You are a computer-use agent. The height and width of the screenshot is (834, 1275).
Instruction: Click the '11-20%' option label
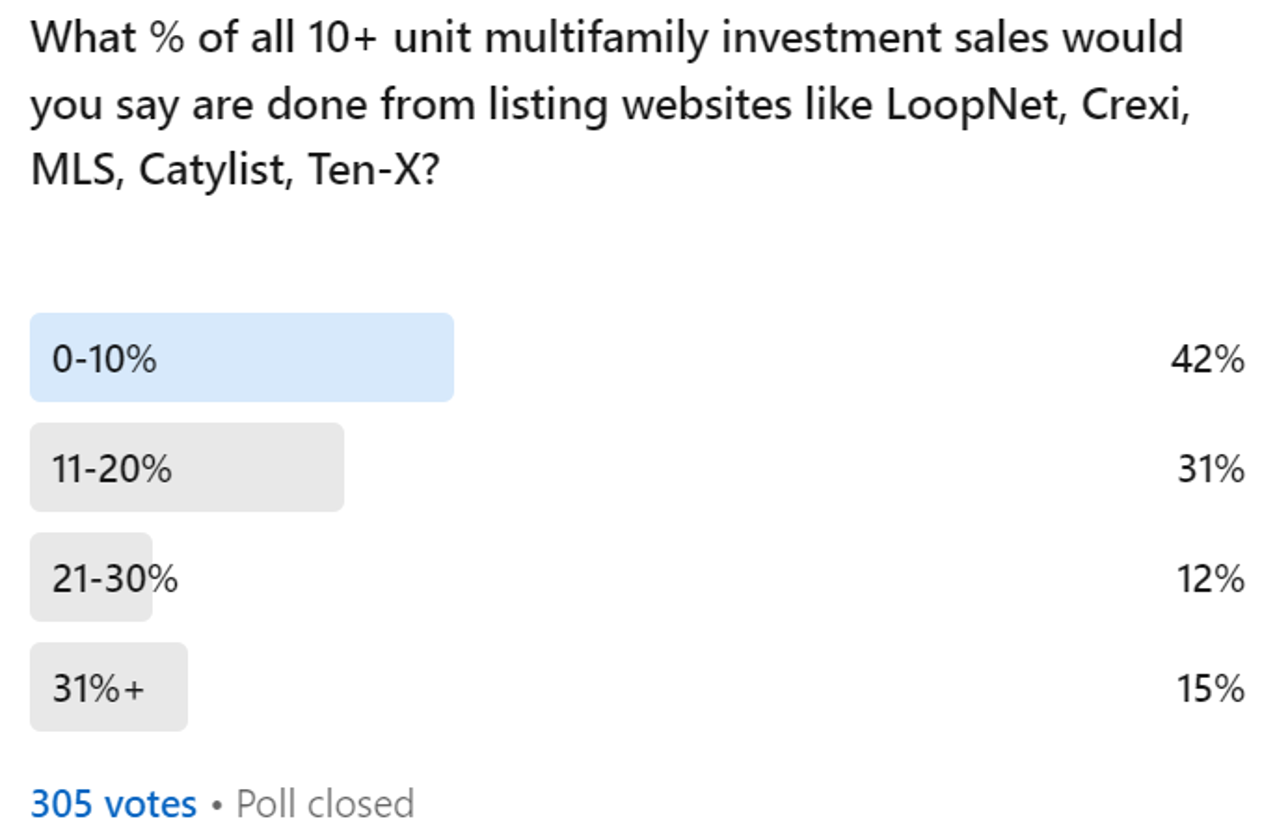tap(112, 469)
